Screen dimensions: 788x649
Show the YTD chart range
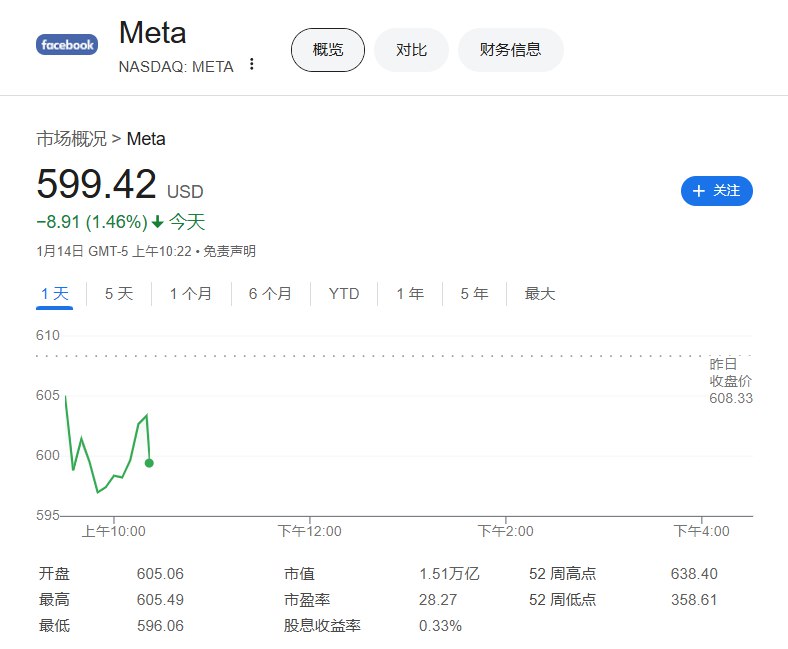344,294
